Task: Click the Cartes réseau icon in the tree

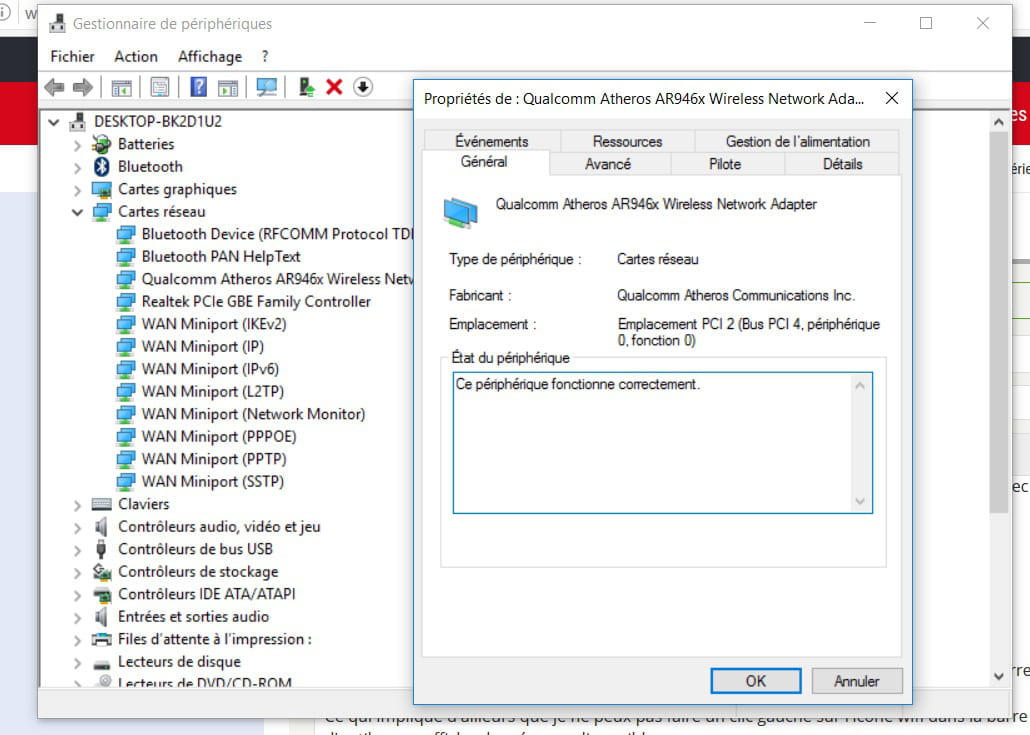Action: pyautogui.click(x=101, y=212)
